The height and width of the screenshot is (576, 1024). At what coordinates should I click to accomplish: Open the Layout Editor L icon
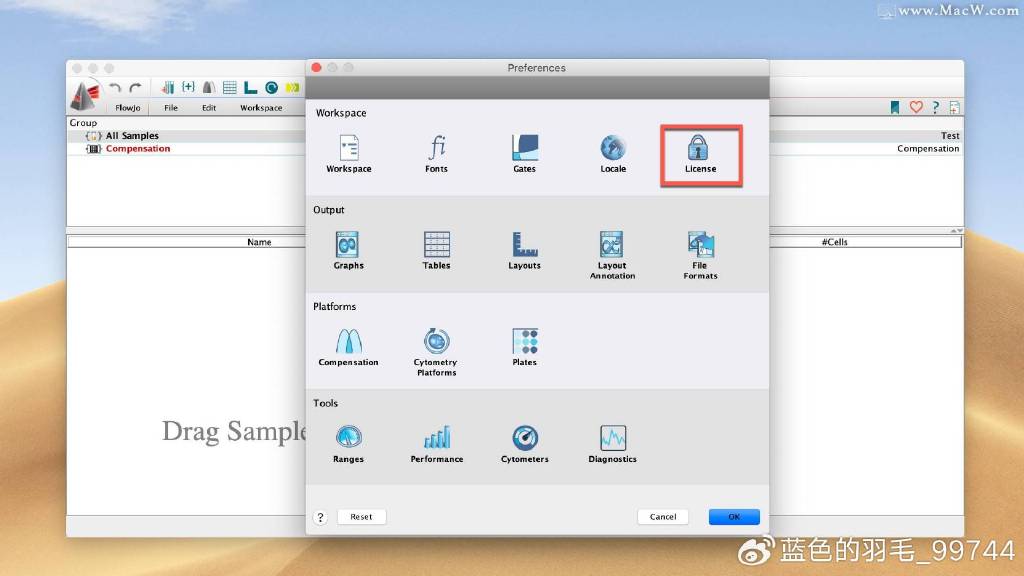point(250,88)
